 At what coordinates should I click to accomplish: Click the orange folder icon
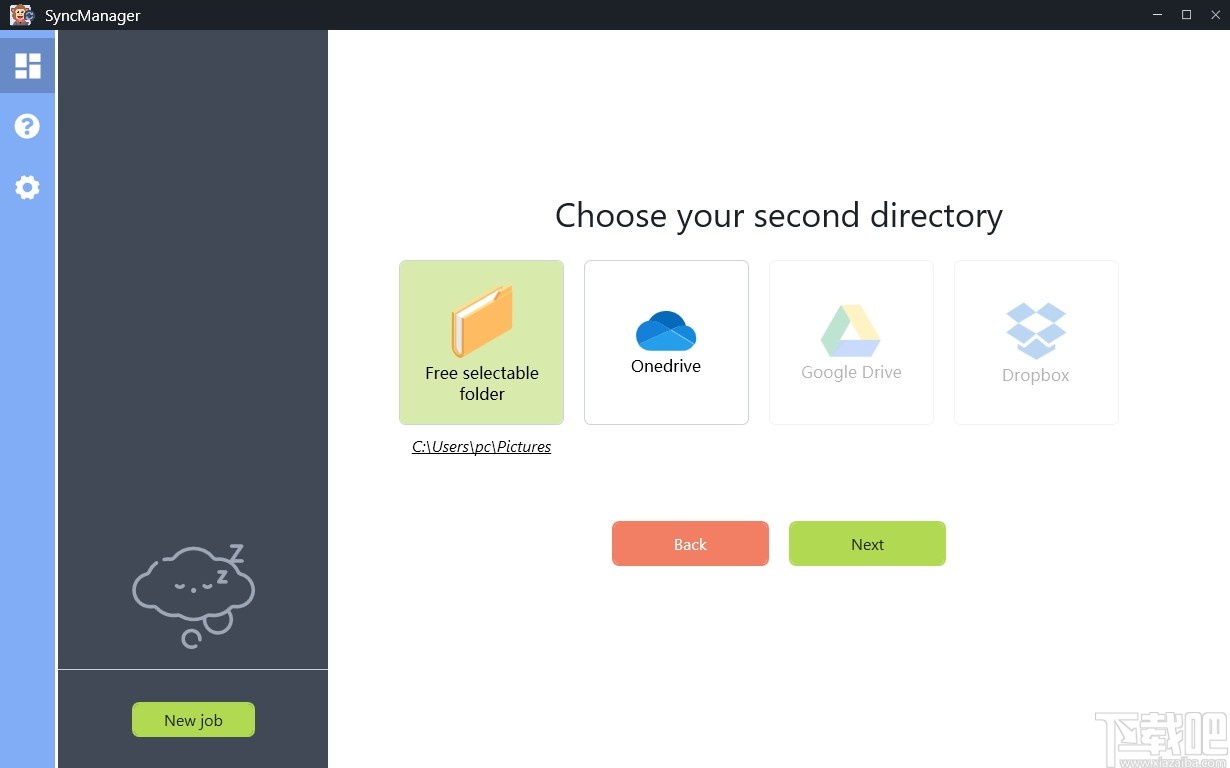(481, 320)
